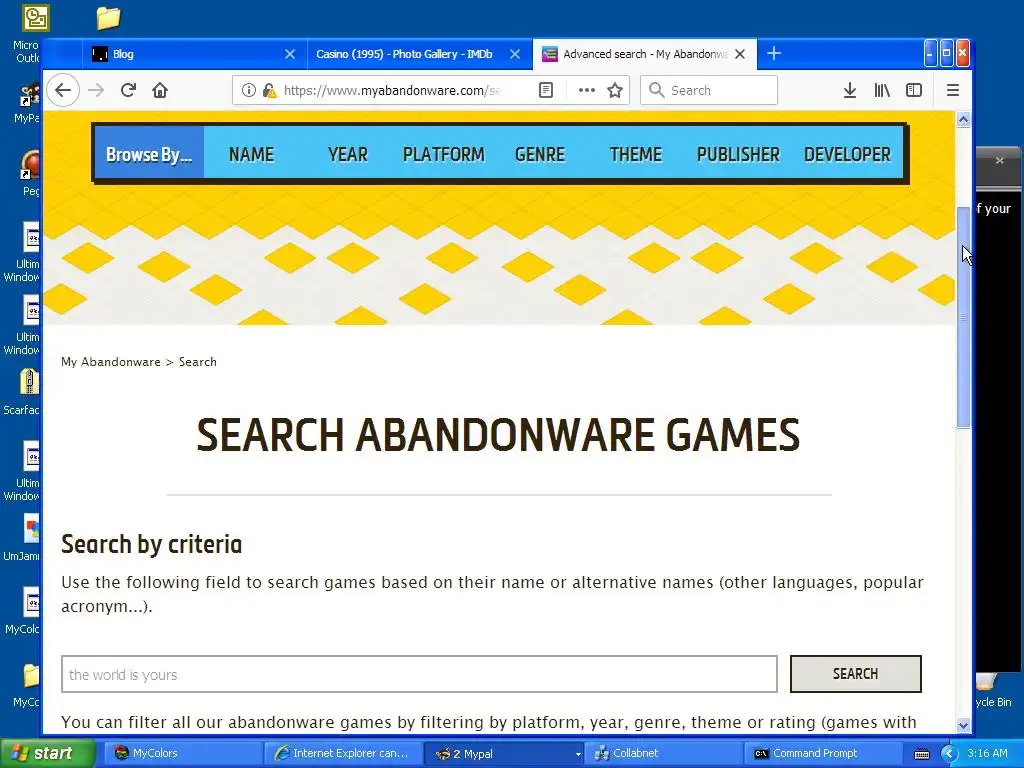Open the browser home page
The width and height of the screenshot is (1024, 768).
pyautogui.click(x=160, y=90)
